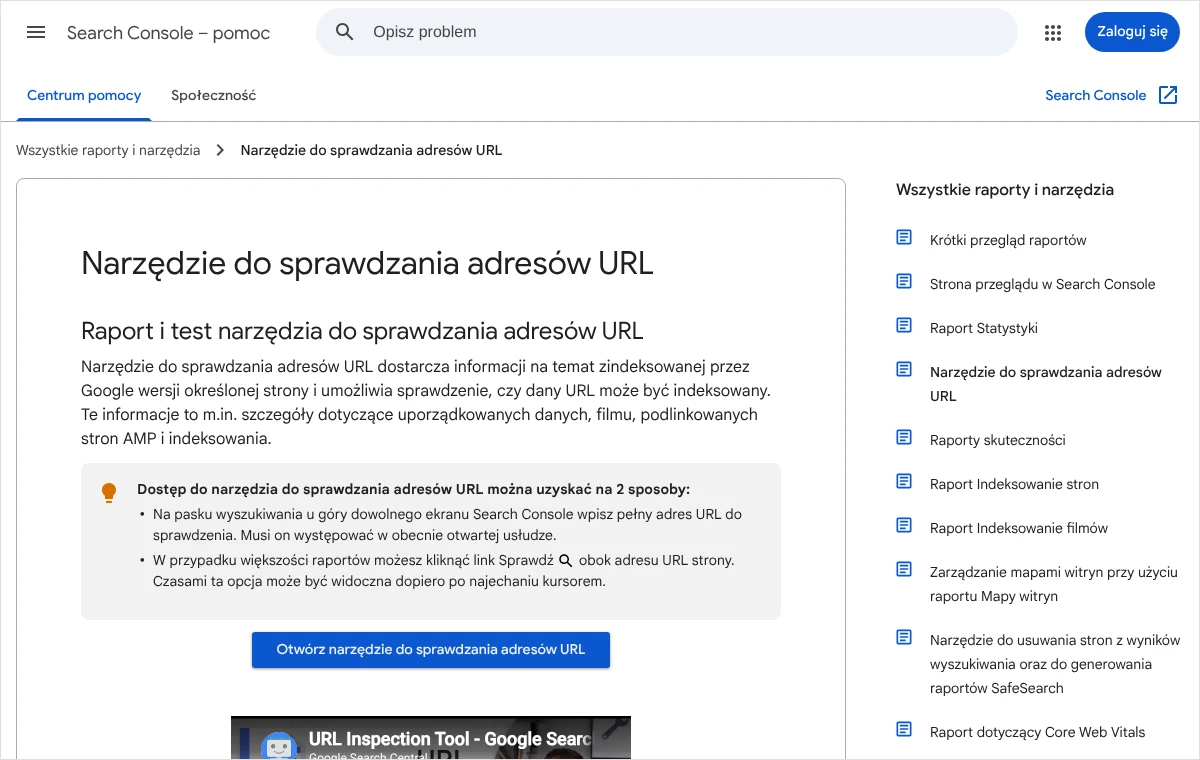Open Wszystkie raporty i narzędzia breadcrumb
1200x760 pixels.
coord(108,151)
